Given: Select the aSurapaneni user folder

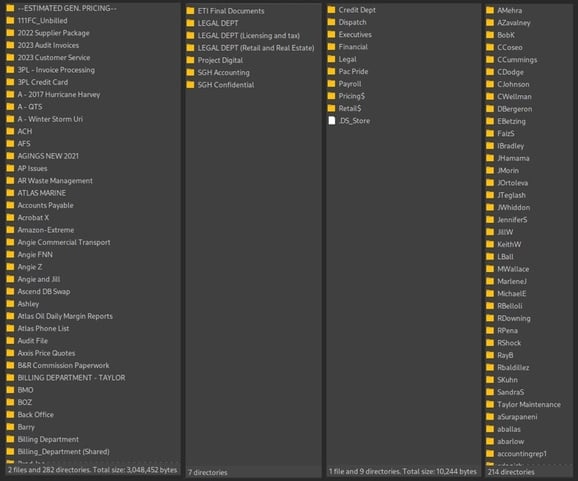Looking at the screenshot, I should click(517, 416).
